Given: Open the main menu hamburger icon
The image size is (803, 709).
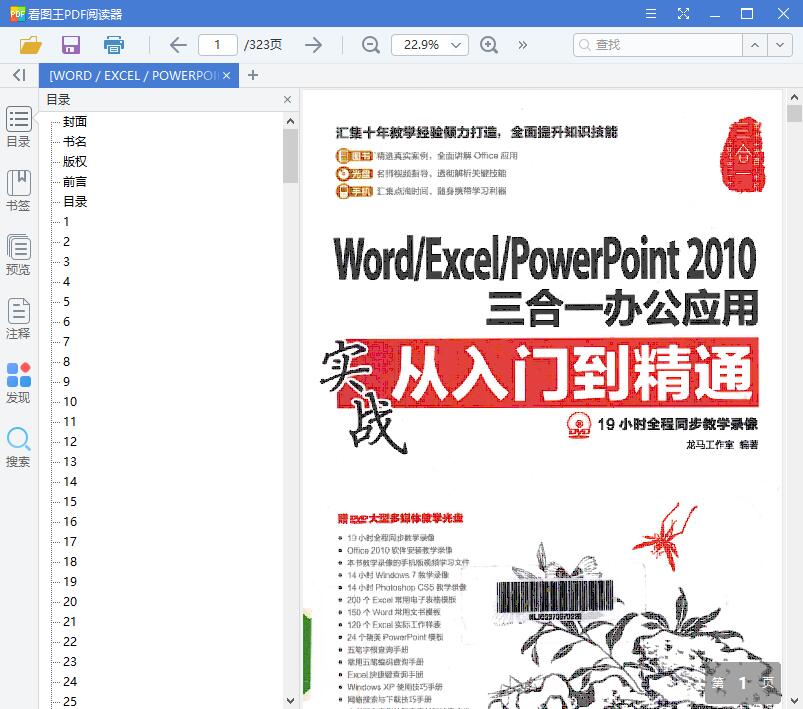Looking at the screenshot, I should 651,14.
